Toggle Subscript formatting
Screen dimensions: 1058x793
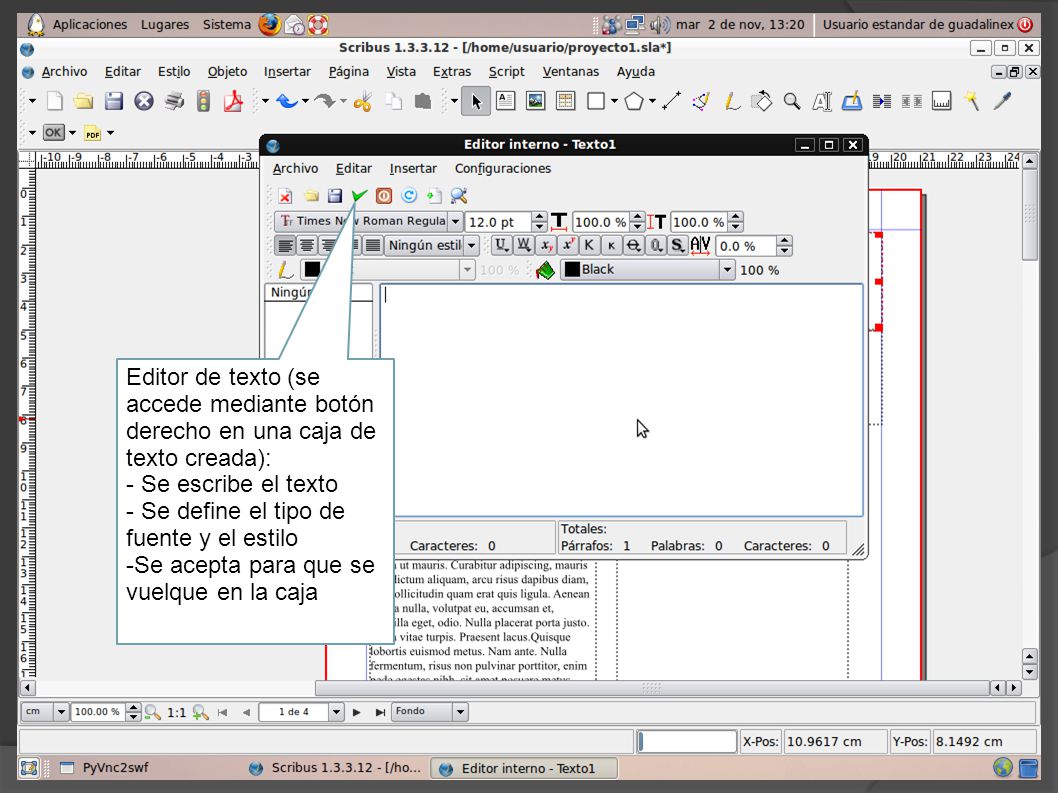pos(545,246)
